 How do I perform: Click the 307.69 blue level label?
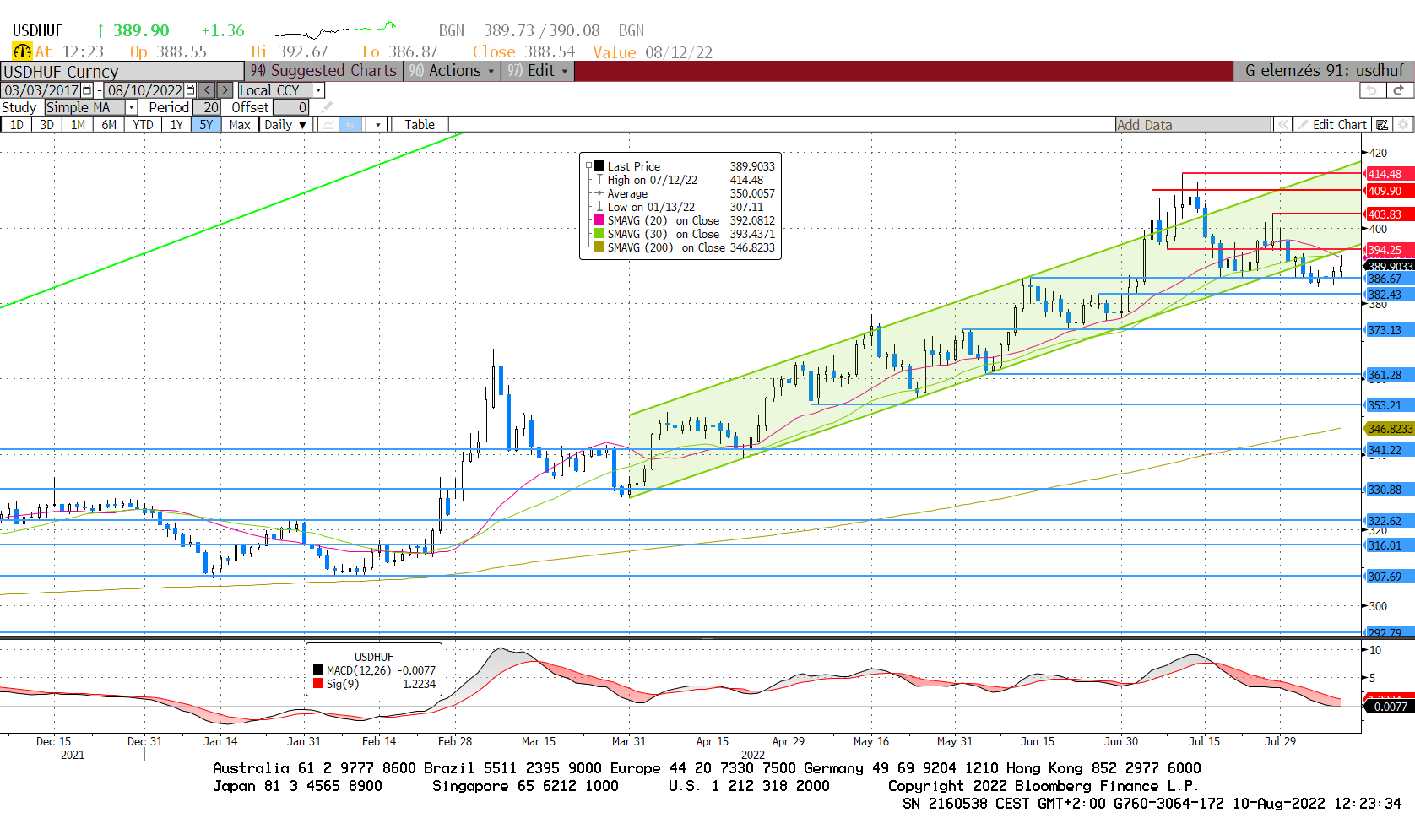click(1389, 577)
